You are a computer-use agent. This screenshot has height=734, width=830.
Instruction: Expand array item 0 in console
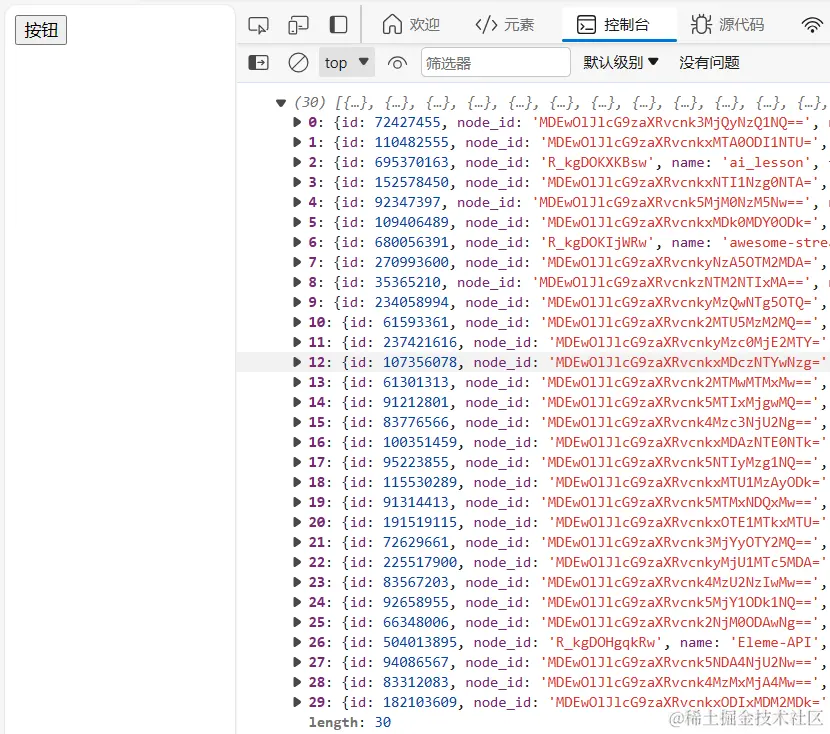click(x=297, y=122)
